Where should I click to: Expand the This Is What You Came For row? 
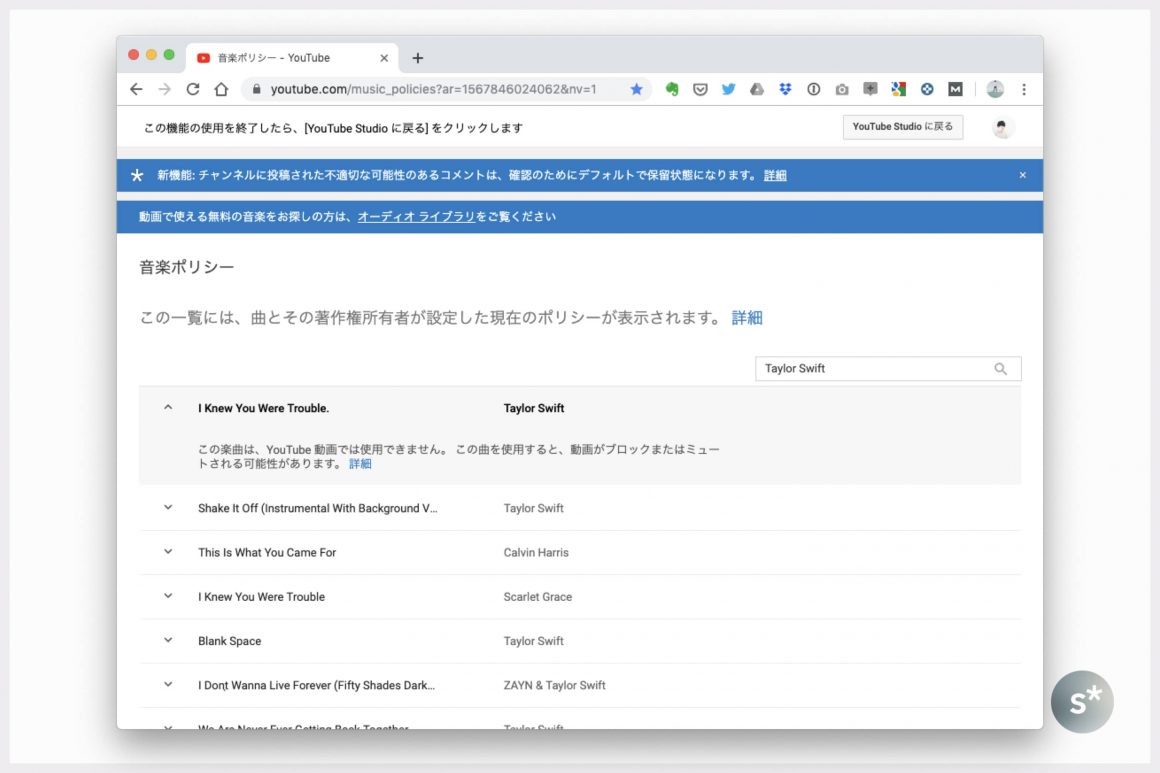pos(168,552)
